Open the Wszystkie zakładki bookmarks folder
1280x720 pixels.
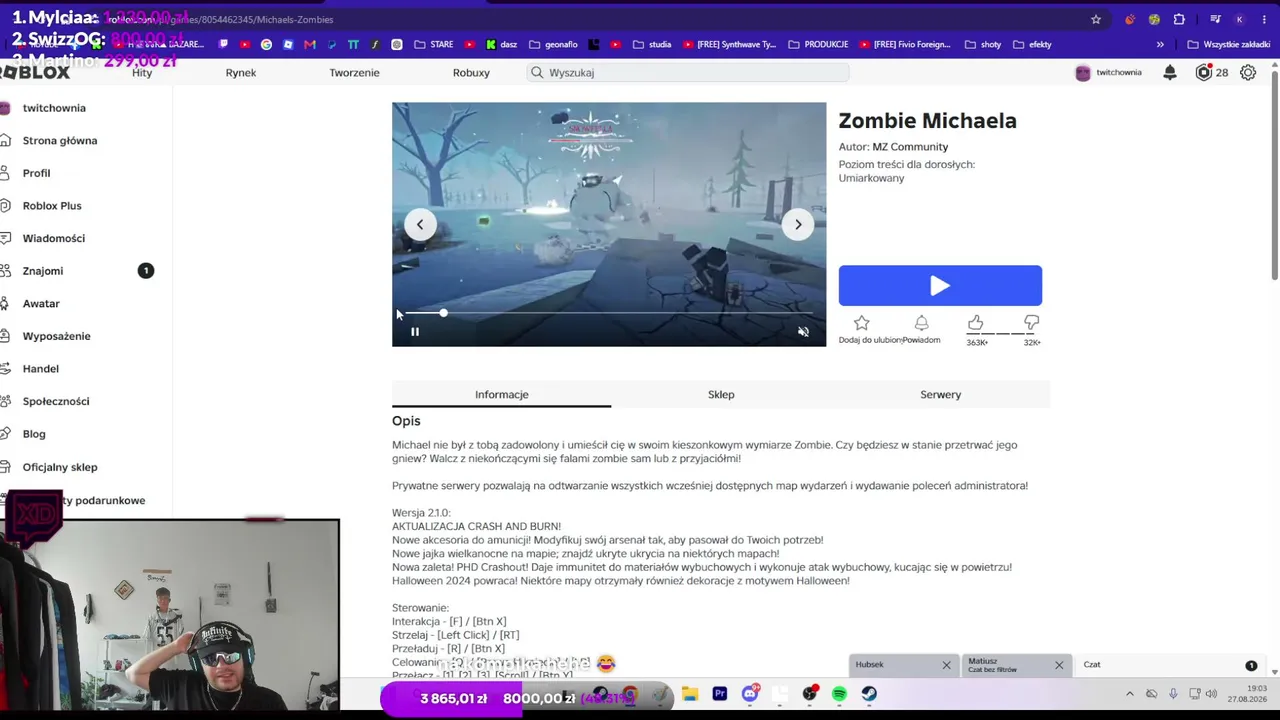[1229, 44]
